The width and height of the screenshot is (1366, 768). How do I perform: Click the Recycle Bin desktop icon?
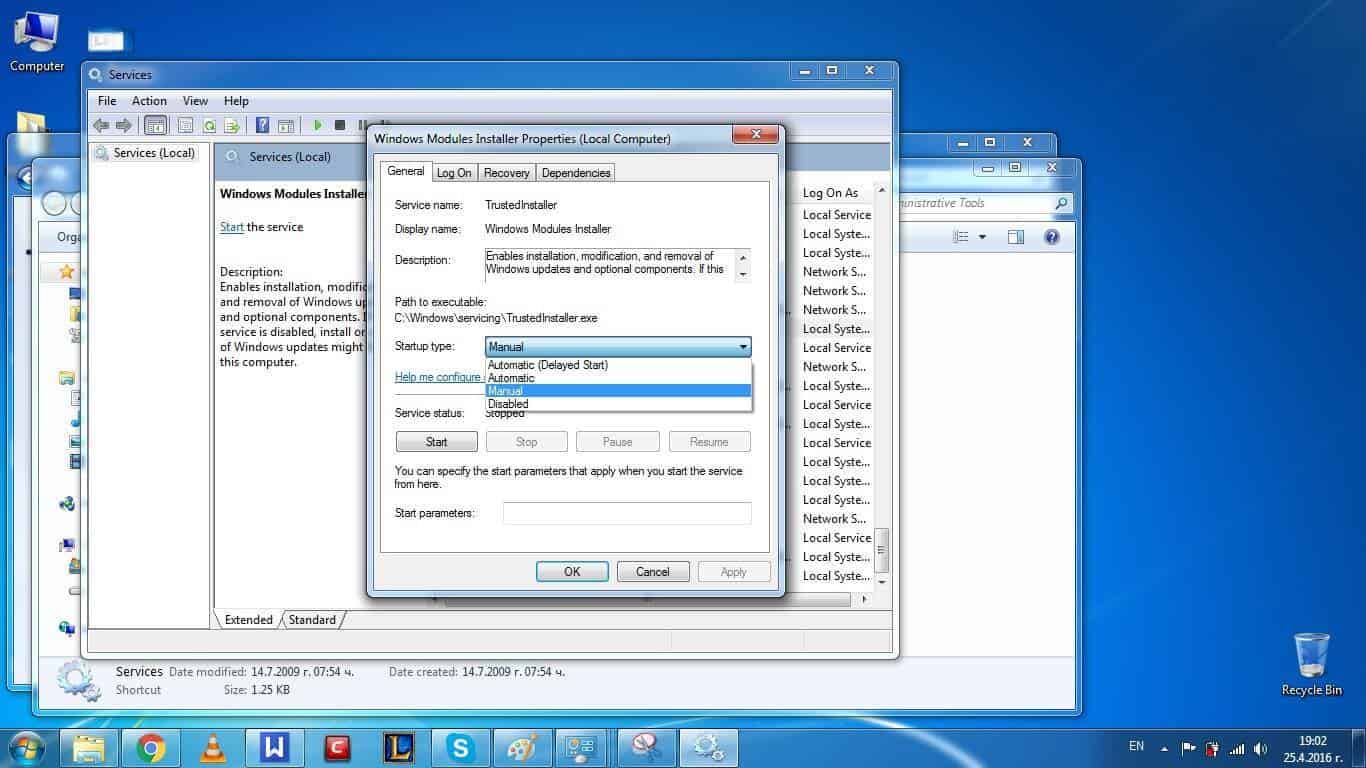(x=1311, y=664)
